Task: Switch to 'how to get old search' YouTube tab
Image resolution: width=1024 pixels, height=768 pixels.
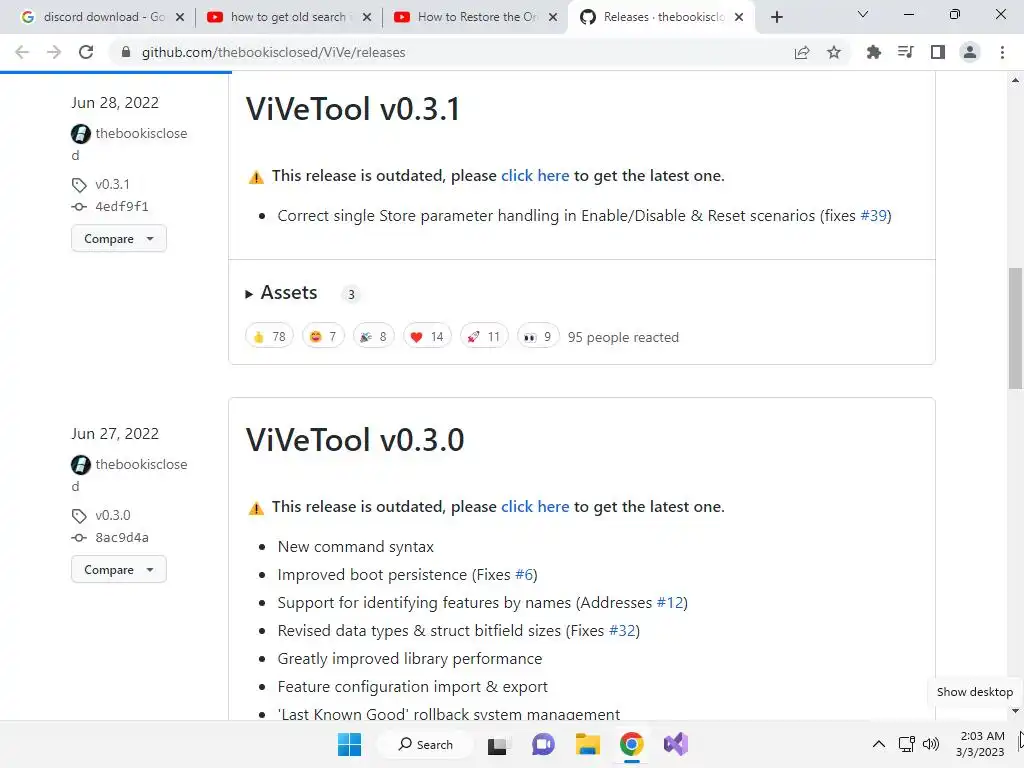Action: (x=288, y=17)
